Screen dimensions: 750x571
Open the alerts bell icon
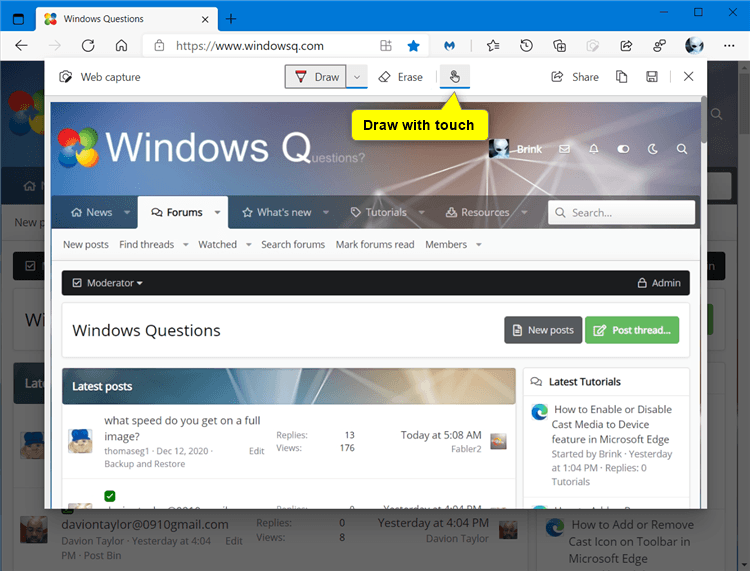point(594,149)
